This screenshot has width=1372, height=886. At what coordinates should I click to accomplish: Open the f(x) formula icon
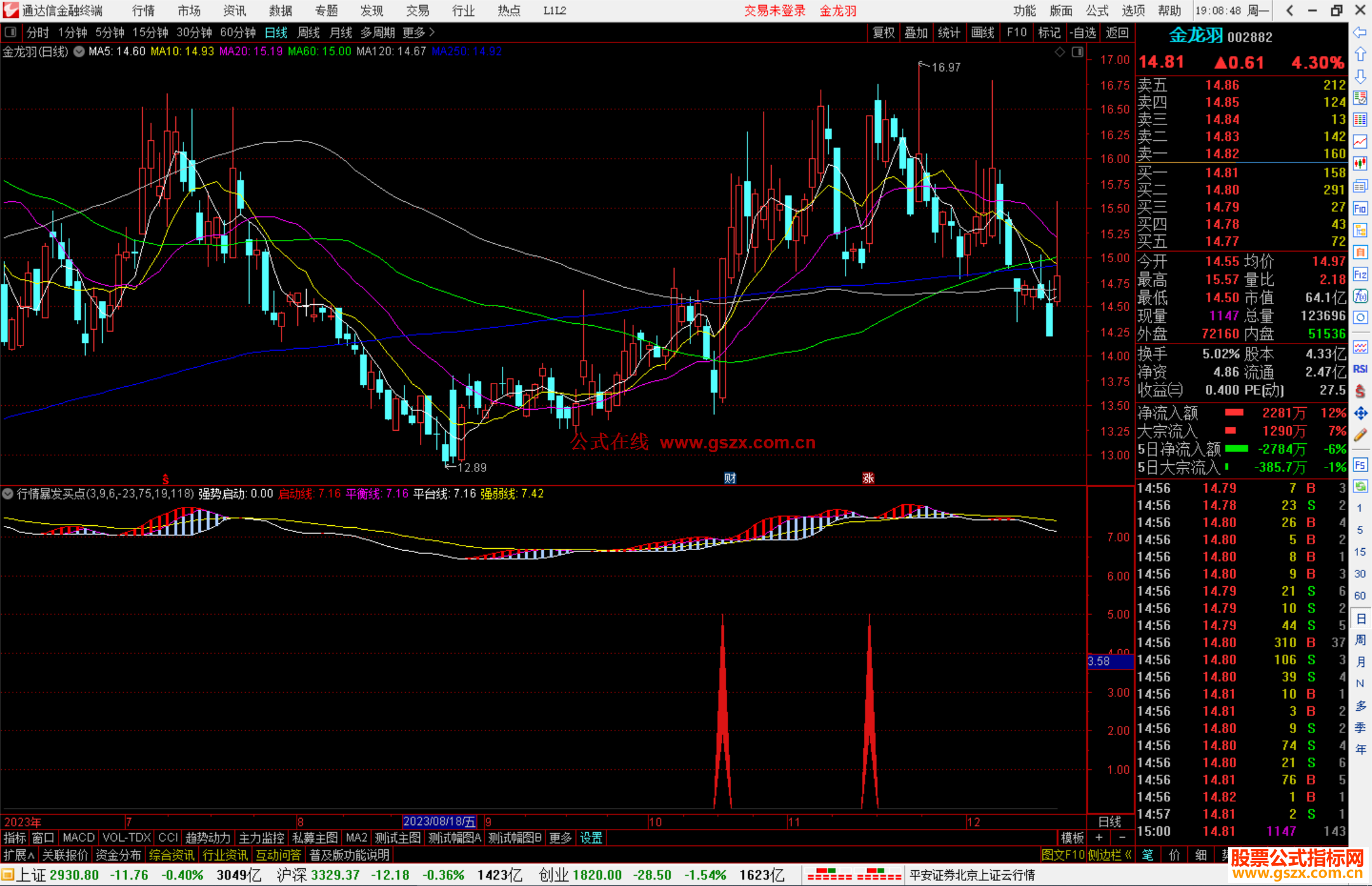1360,296
